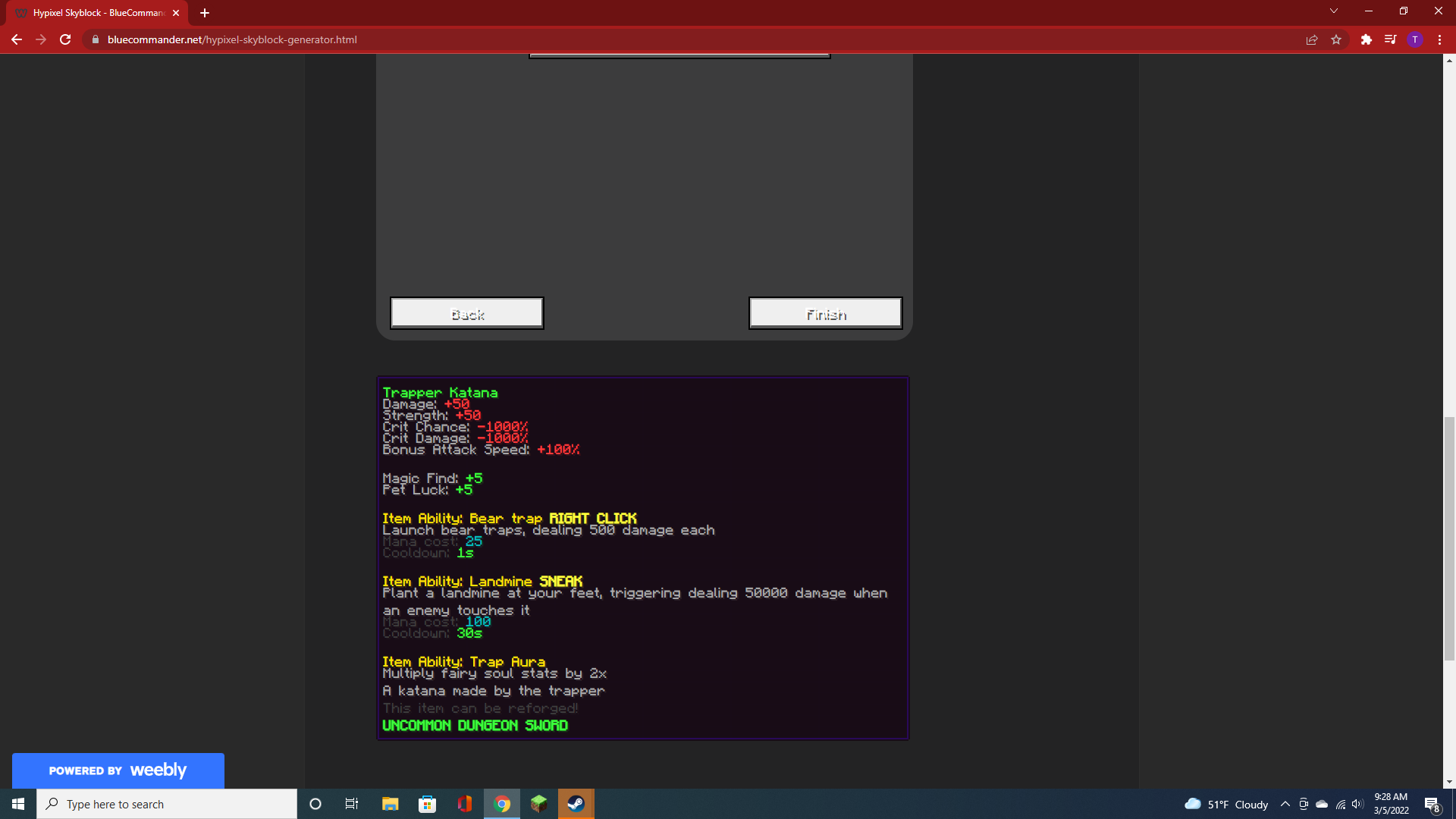Screen dimensions: 1456x819
Task: Click the "Bonus Attack Speed: +100%" line
Action: pos(481,450)
